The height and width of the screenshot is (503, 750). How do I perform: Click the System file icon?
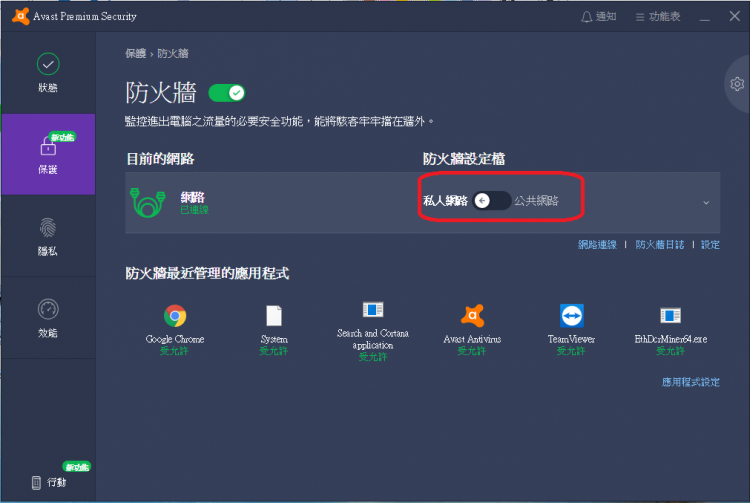pos(273,316)
